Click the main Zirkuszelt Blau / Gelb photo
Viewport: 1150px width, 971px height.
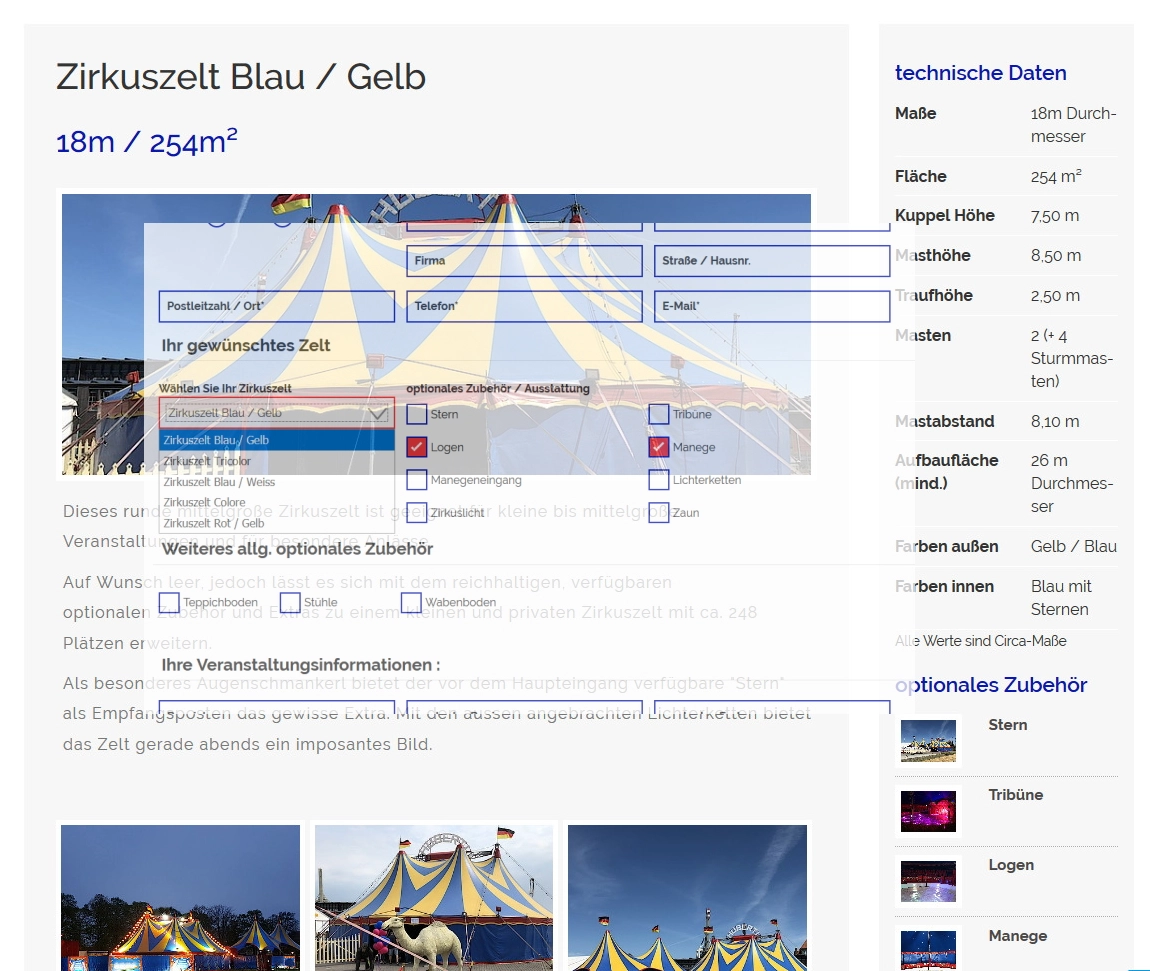click(436, 334)
